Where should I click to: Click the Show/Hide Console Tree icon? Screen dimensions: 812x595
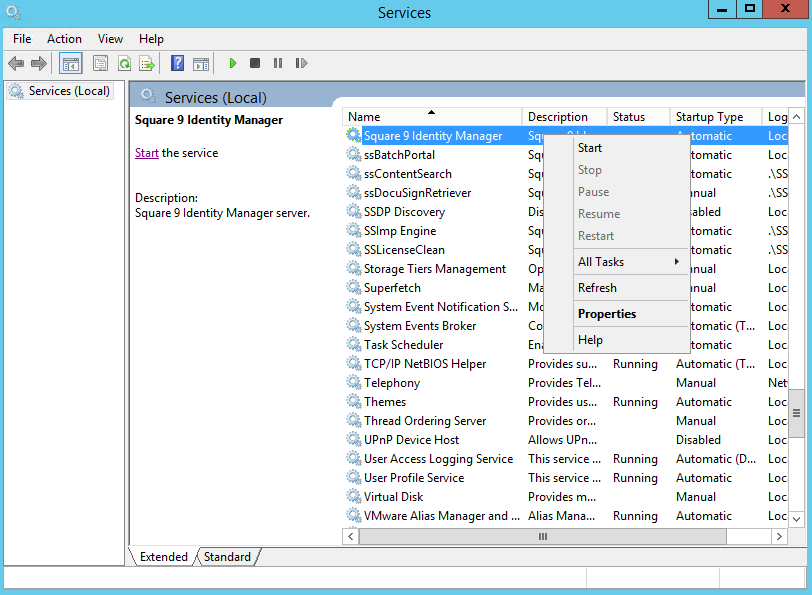[x=71, y=64]
